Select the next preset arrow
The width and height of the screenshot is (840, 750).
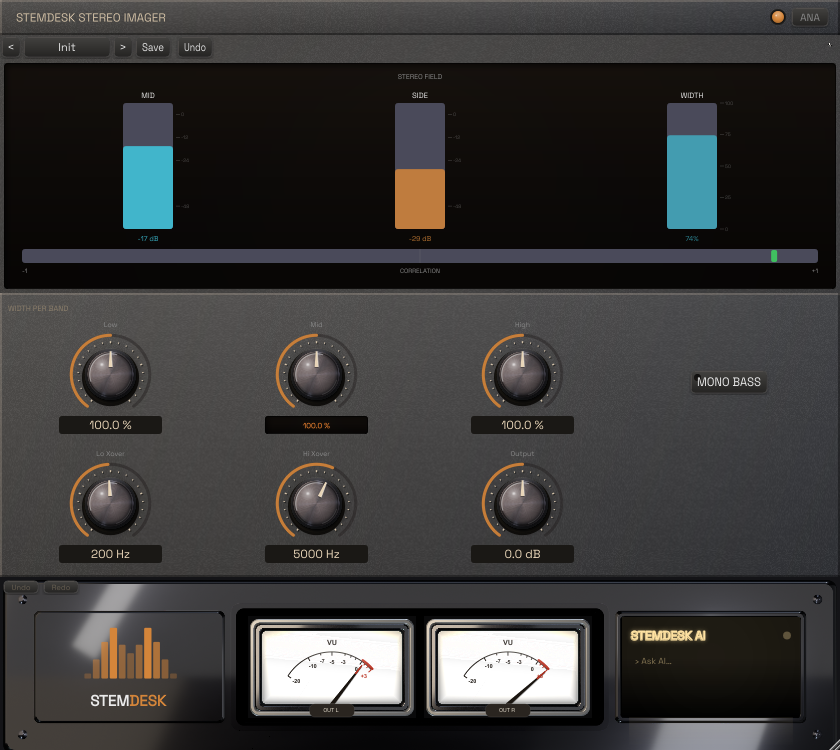pyautogui.click(x=123, y=47)
